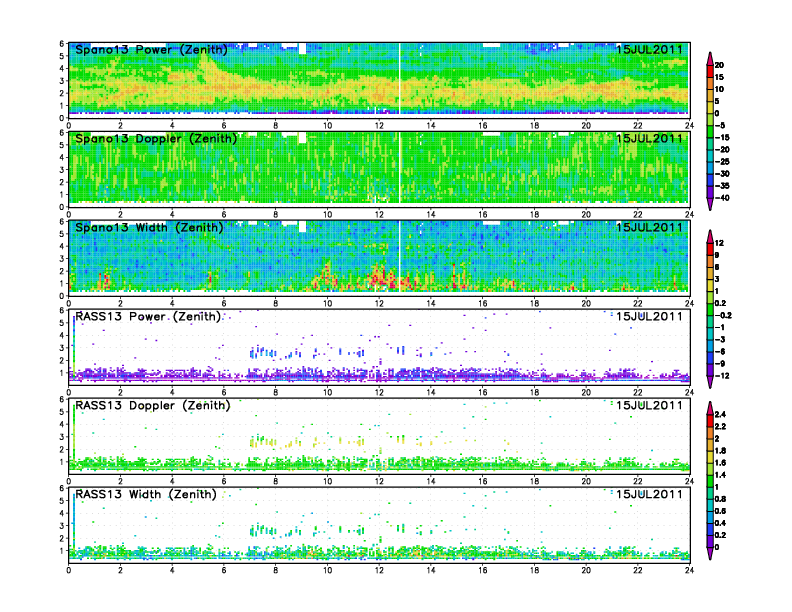Screen dimensions: 792x612
Task: Click the blue echo cluster near hour 7 in RASS13 Power
Action: tap(264, 352)
